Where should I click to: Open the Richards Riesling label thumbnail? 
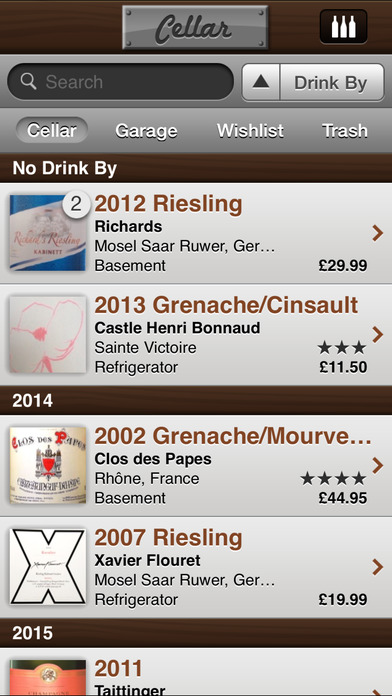coord(48,233)
